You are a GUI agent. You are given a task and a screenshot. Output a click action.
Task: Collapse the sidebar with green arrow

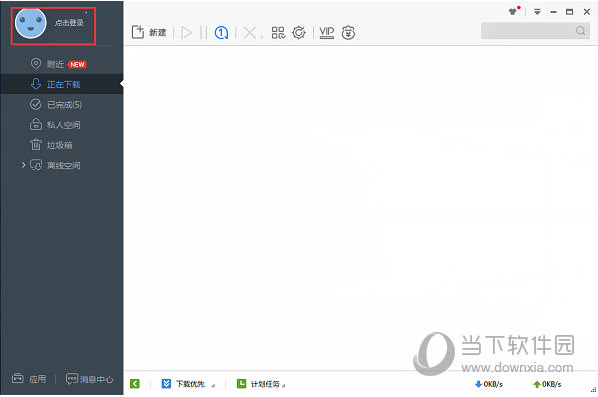(x=135, y=384)
